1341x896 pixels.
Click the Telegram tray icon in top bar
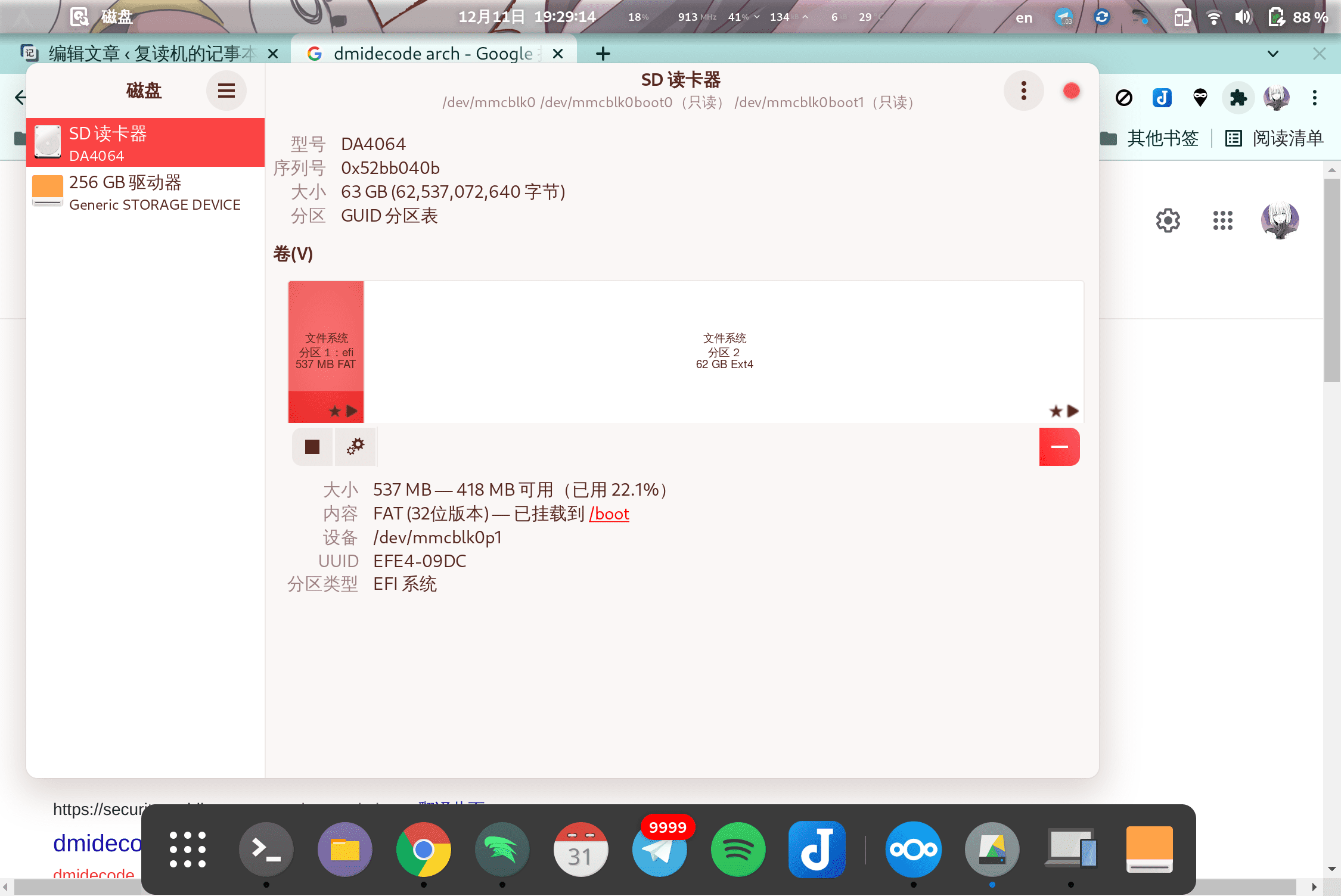1064,17
